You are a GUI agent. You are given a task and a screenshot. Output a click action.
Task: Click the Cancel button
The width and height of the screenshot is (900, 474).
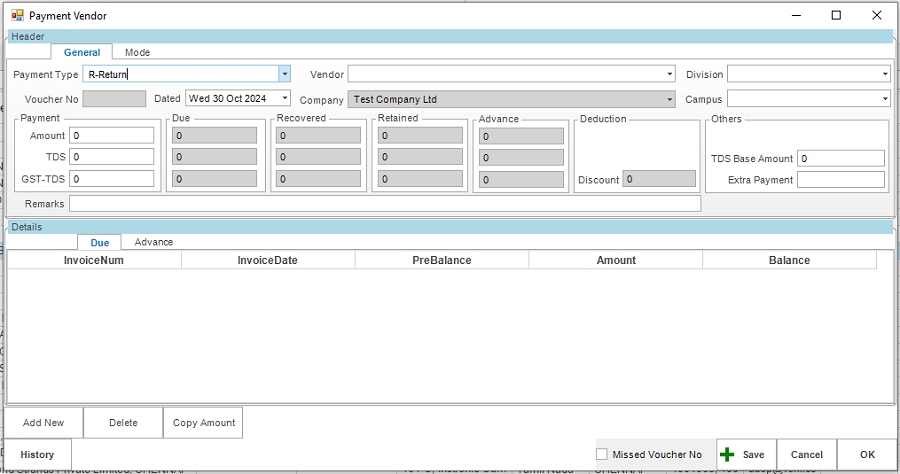806,454
